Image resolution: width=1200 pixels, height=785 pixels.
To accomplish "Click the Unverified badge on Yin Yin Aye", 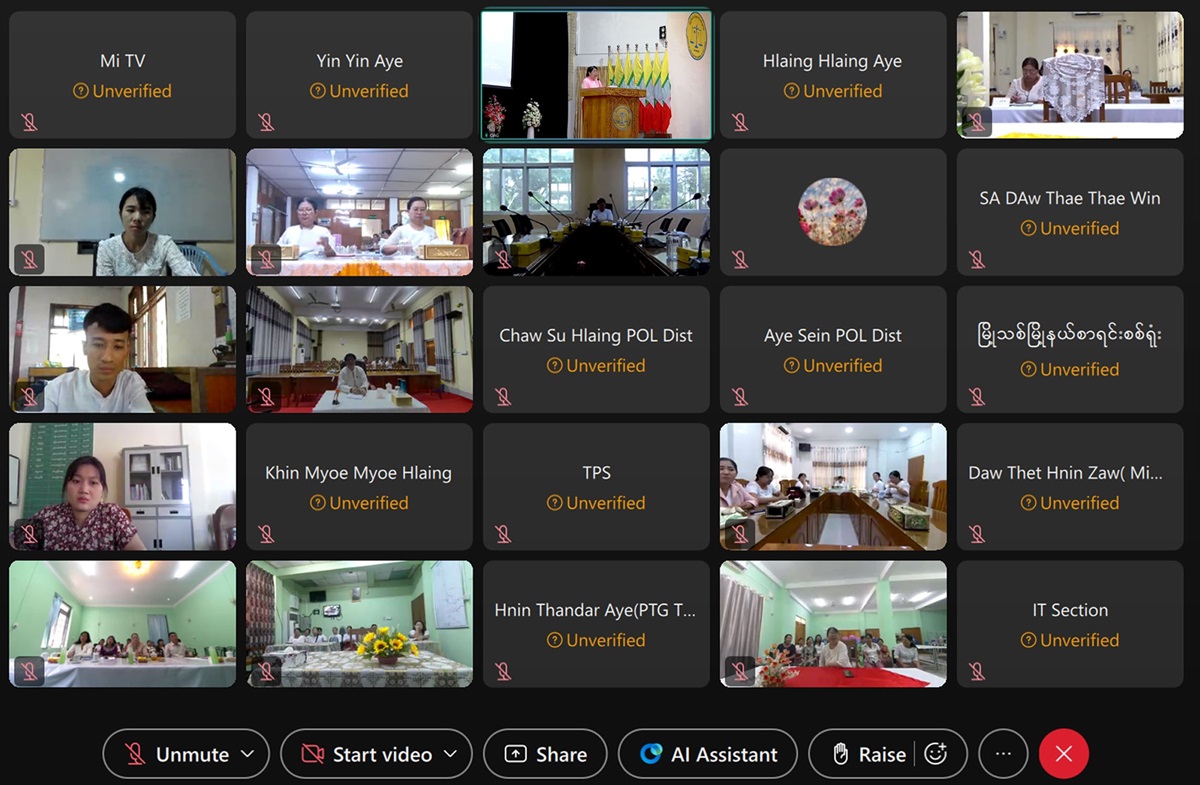I will pos(359,91).
